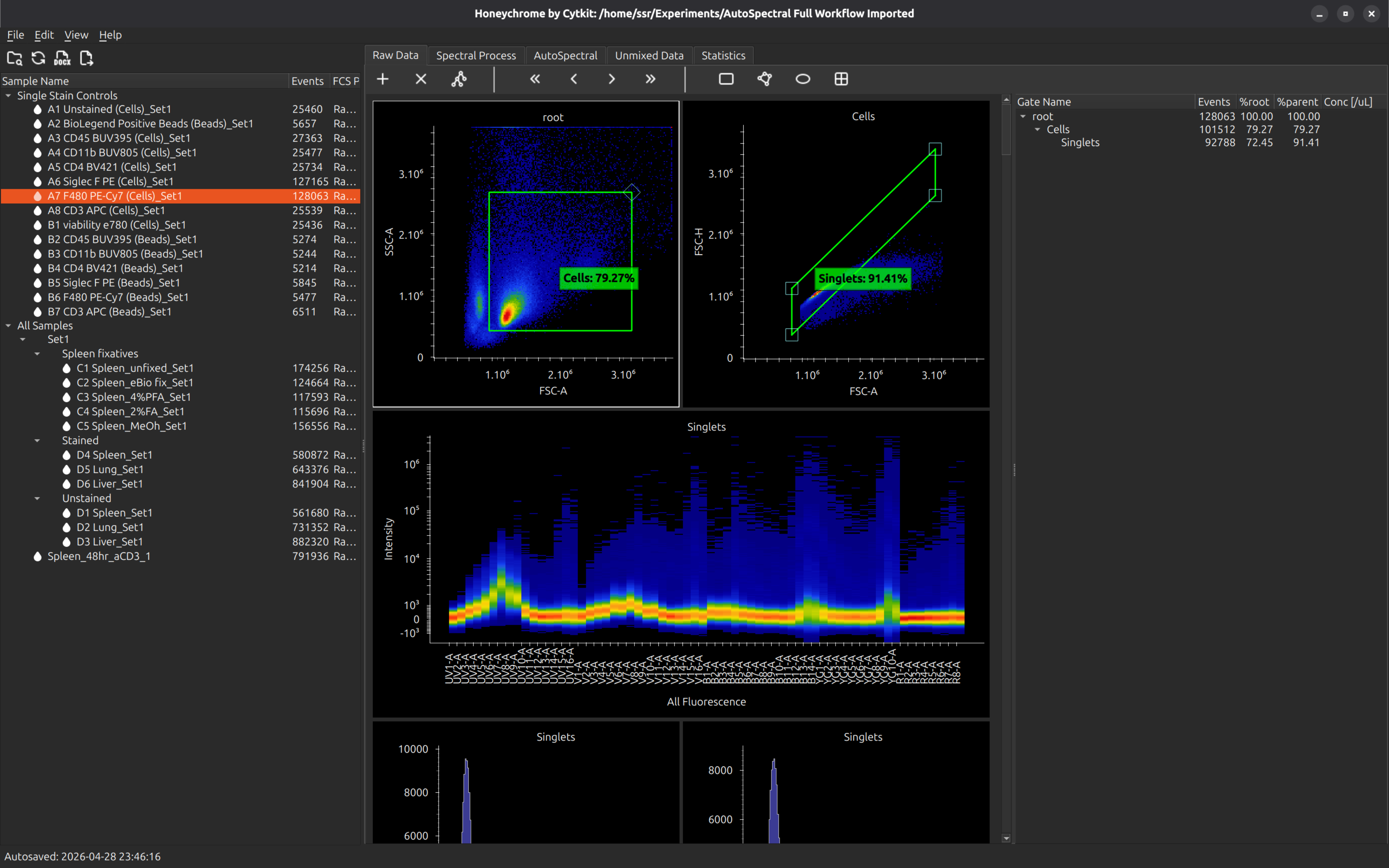Screen dimensions: 1389x868
Task: Go to next sample arrow
Action: (x=612, y=79)
